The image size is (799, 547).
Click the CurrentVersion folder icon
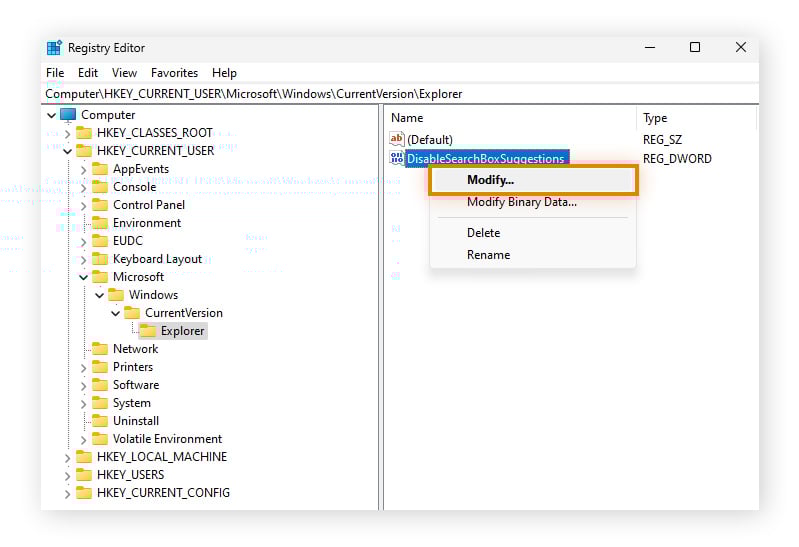[x=132, y=312]
